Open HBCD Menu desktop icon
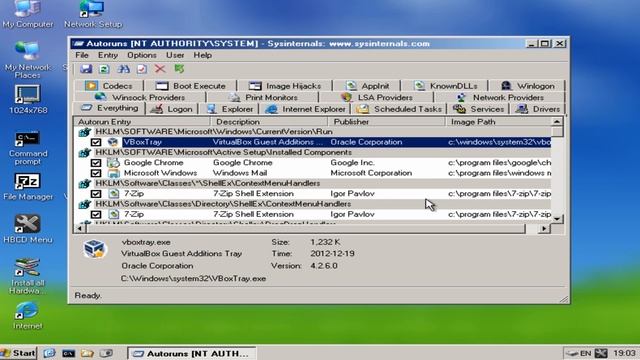This screenshot has height=360, width=640. point(28,229)
